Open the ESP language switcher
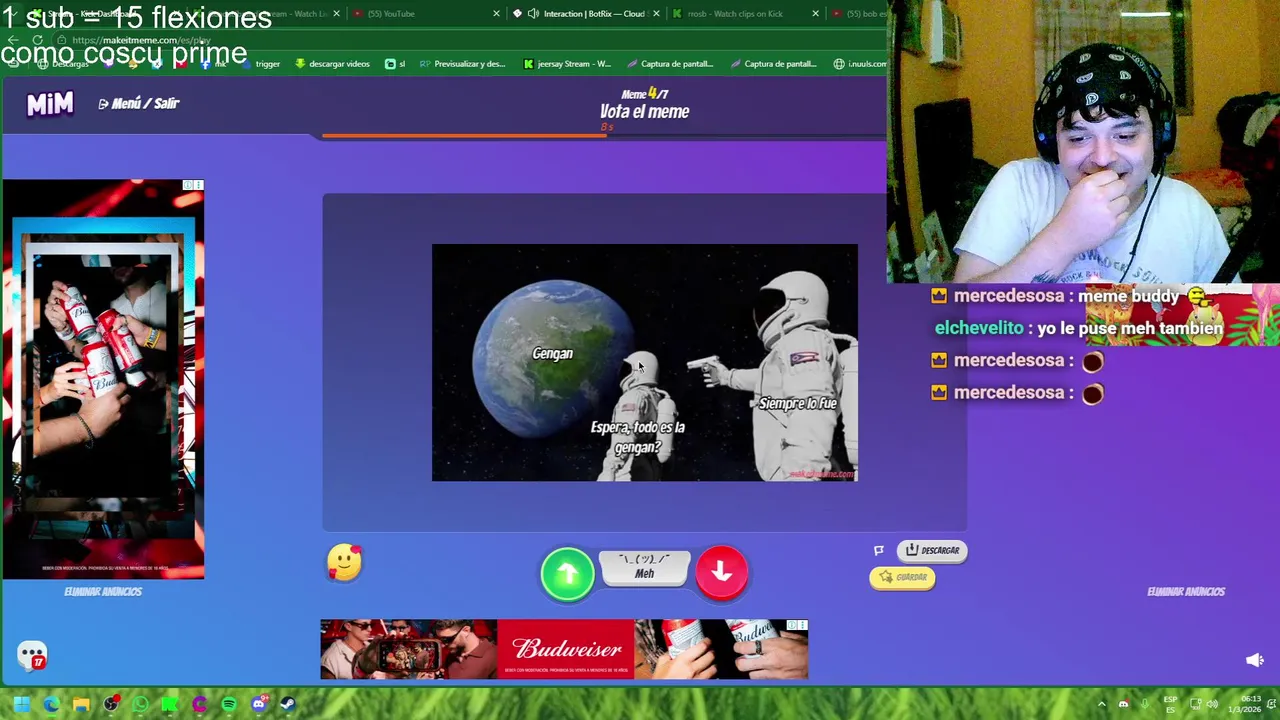The width and height of the screenshot is (1280, 720). [x=1170, y=704]
